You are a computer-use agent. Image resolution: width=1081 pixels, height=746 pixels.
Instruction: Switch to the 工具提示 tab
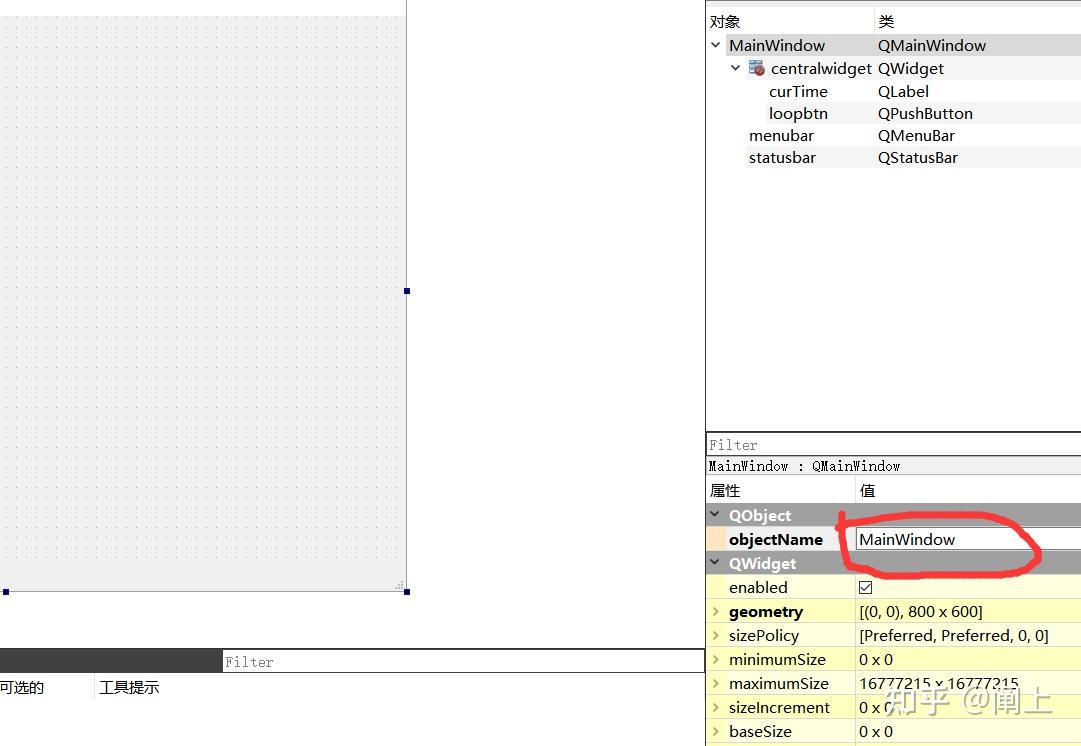click(x=129, y=687)
